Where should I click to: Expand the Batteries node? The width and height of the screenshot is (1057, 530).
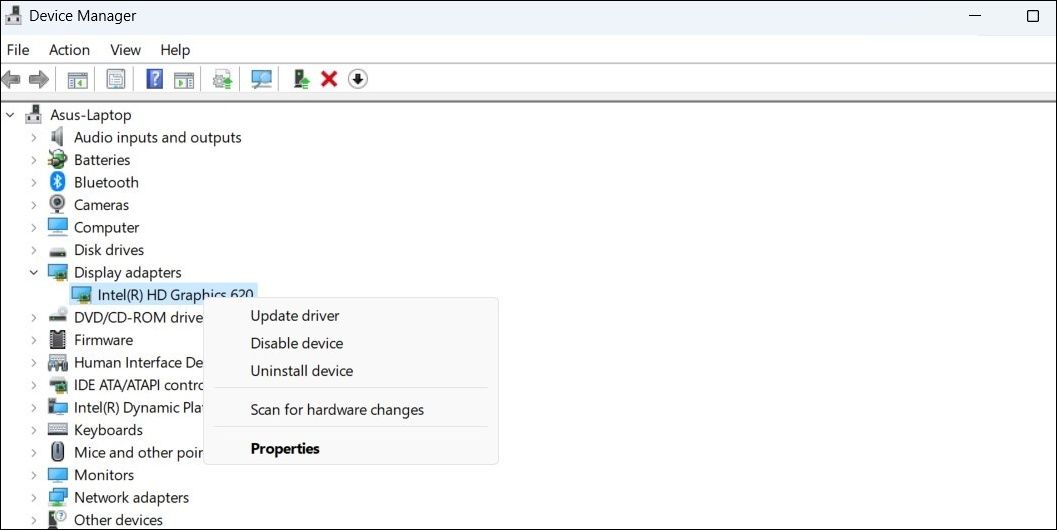(x=34, y=160)
